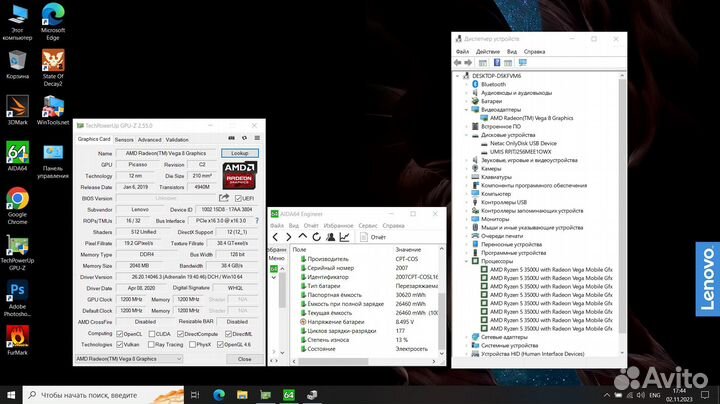
Task: Click the Device Manager help question-mark icon
Action: (496, 62)
